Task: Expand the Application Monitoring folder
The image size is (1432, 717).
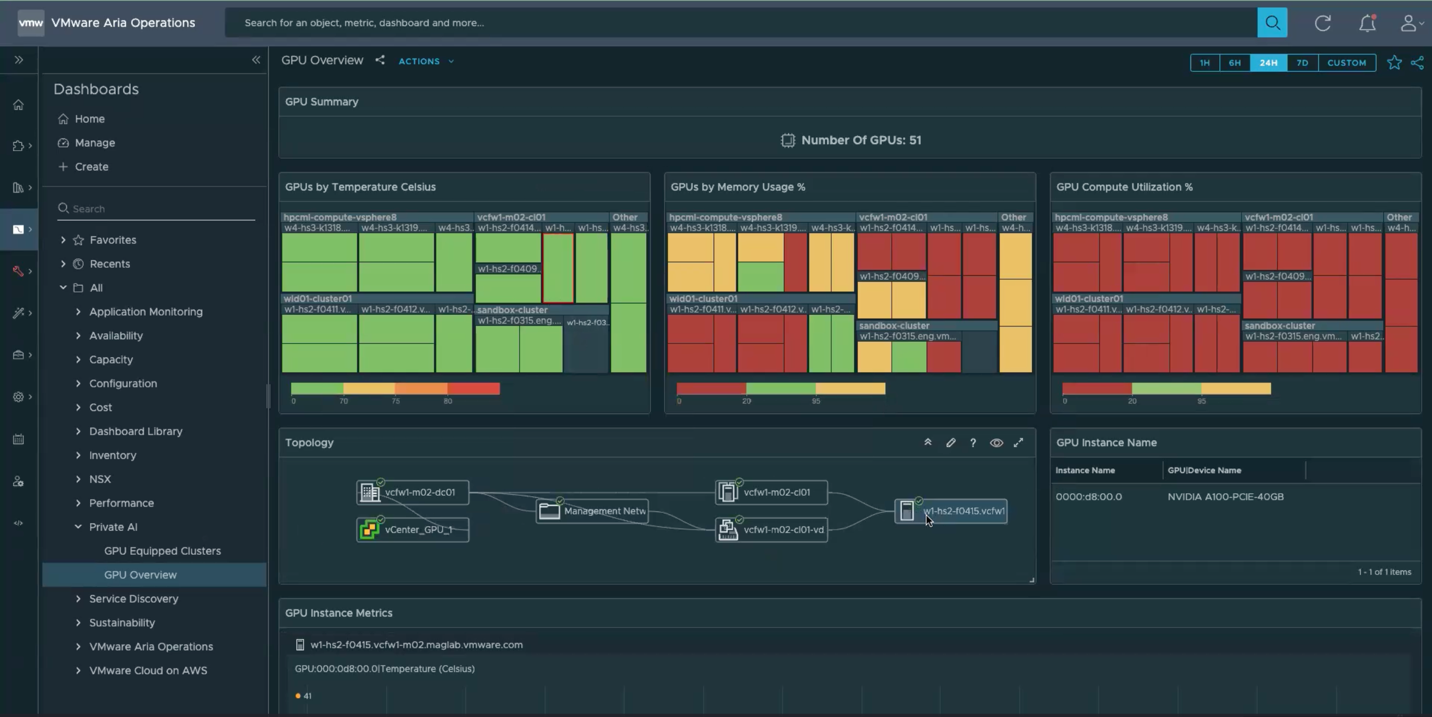Action: pos(78,312)
